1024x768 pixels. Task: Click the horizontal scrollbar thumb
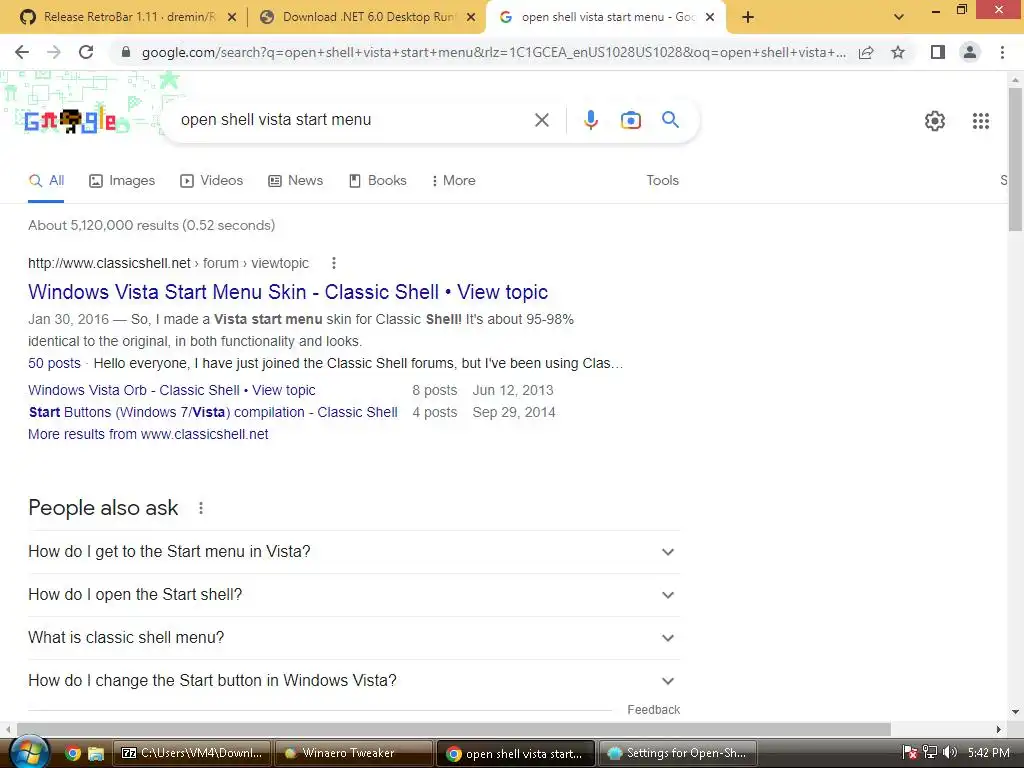453,729
